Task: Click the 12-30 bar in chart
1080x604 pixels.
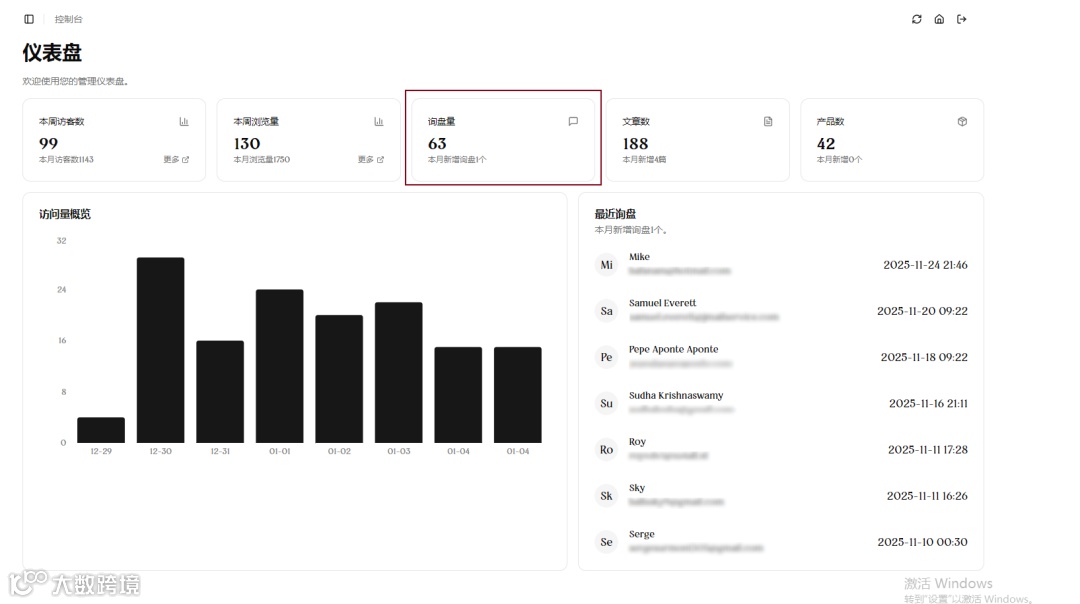Action: (160, 350)
